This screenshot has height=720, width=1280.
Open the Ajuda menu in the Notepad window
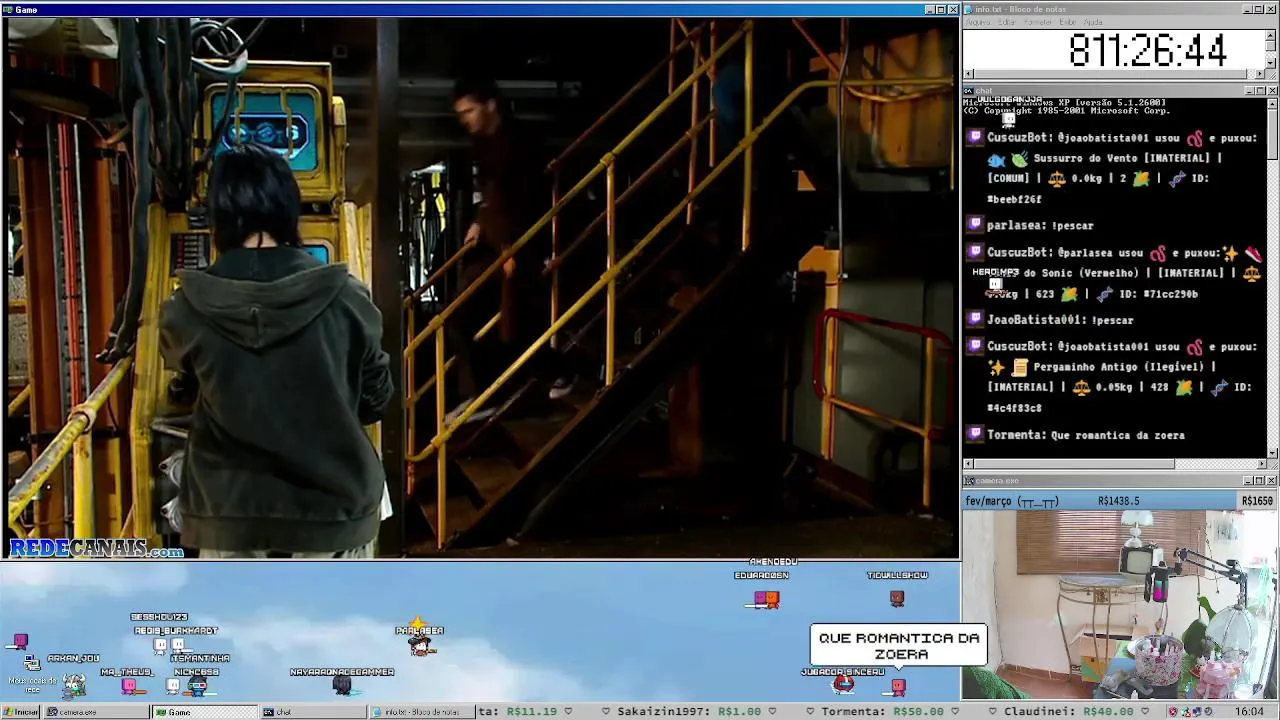coord(1093,22)
